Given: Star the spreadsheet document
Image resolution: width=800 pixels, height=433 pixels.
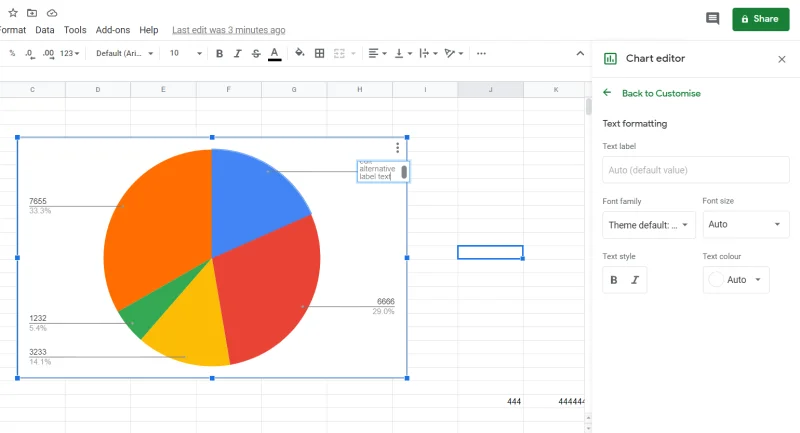Looking at the screenshot, I should click(x=13, y=13).
